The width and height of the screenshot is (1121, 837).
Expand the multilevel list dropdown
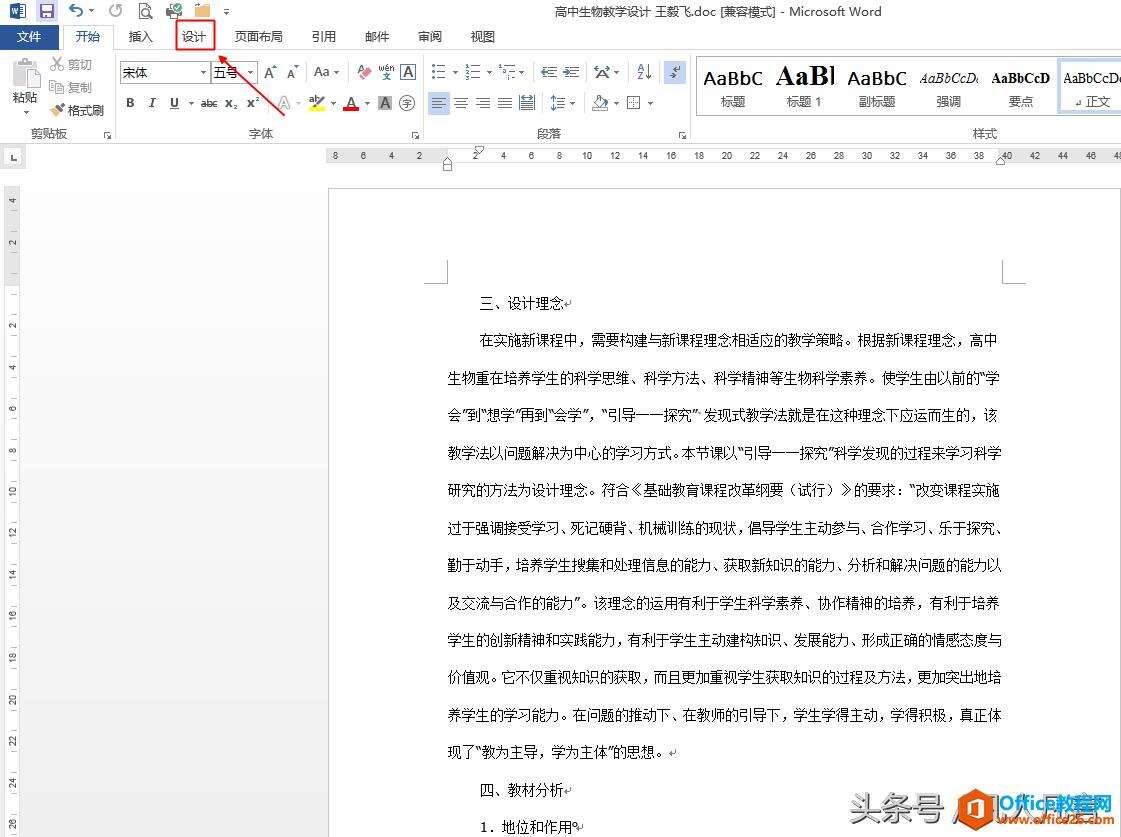point(522,72)
